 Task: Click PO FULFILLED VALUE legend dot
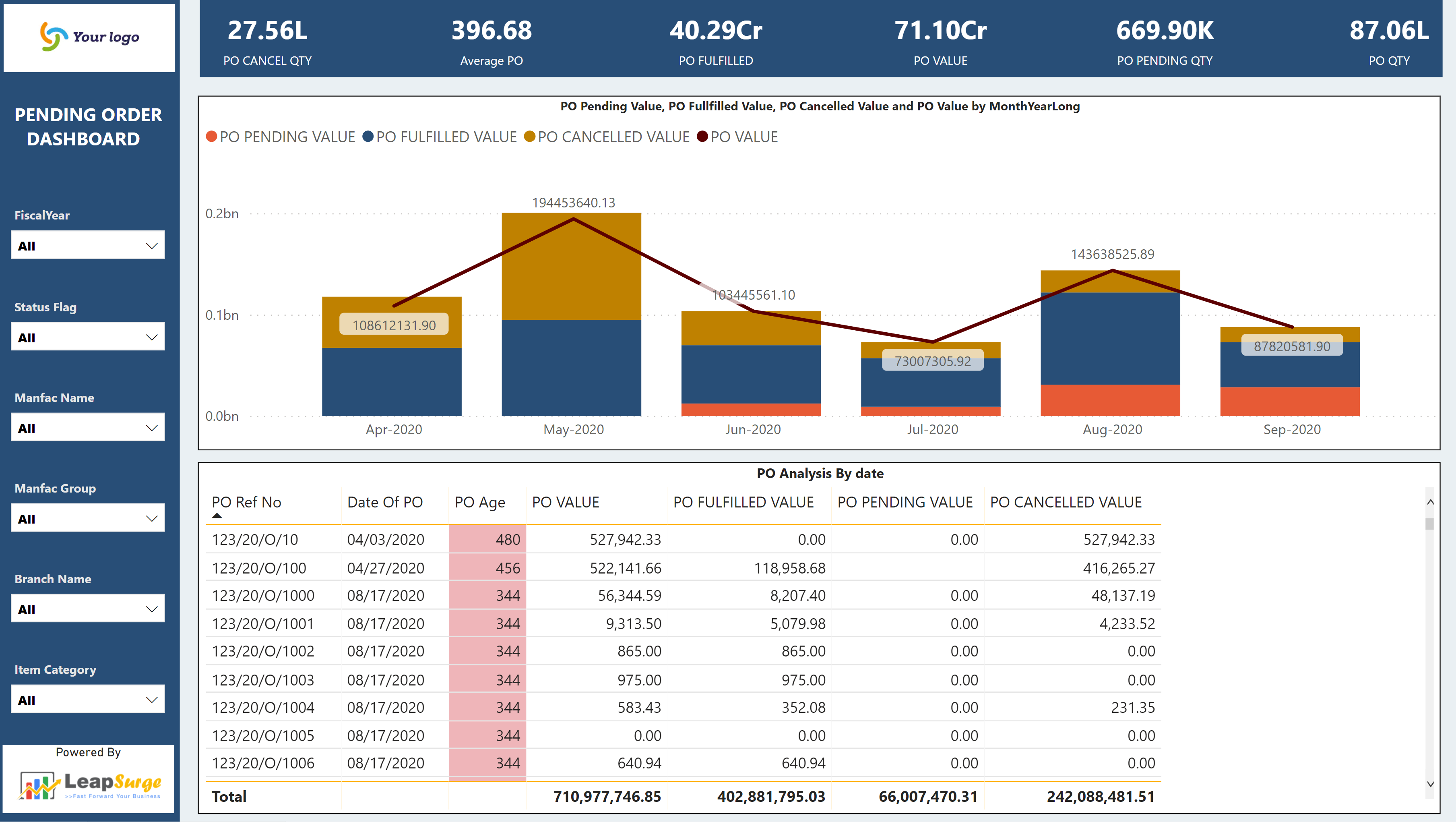coord(368,137)
